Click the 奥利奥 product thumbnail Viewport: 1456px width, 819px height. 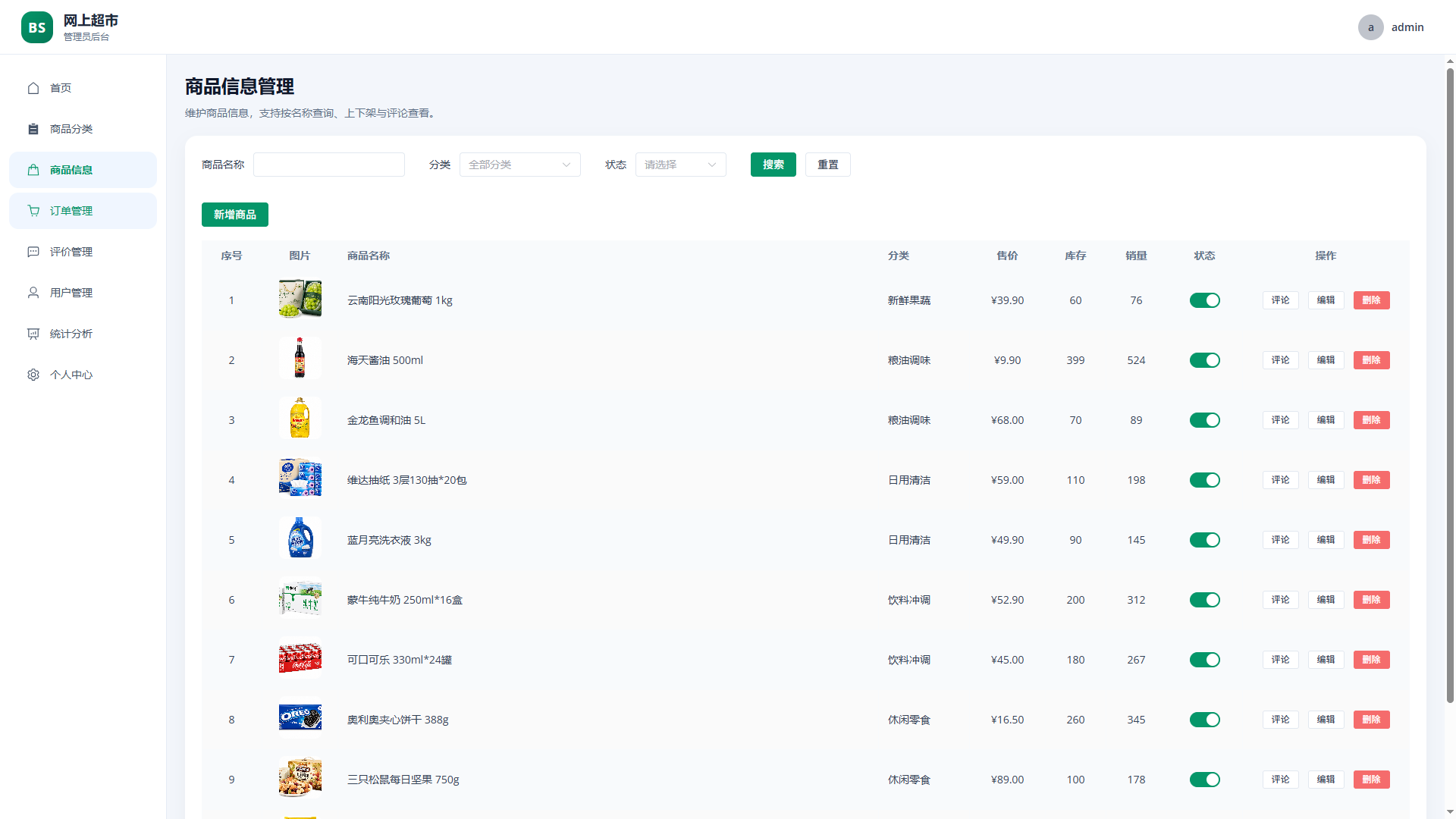300,718
